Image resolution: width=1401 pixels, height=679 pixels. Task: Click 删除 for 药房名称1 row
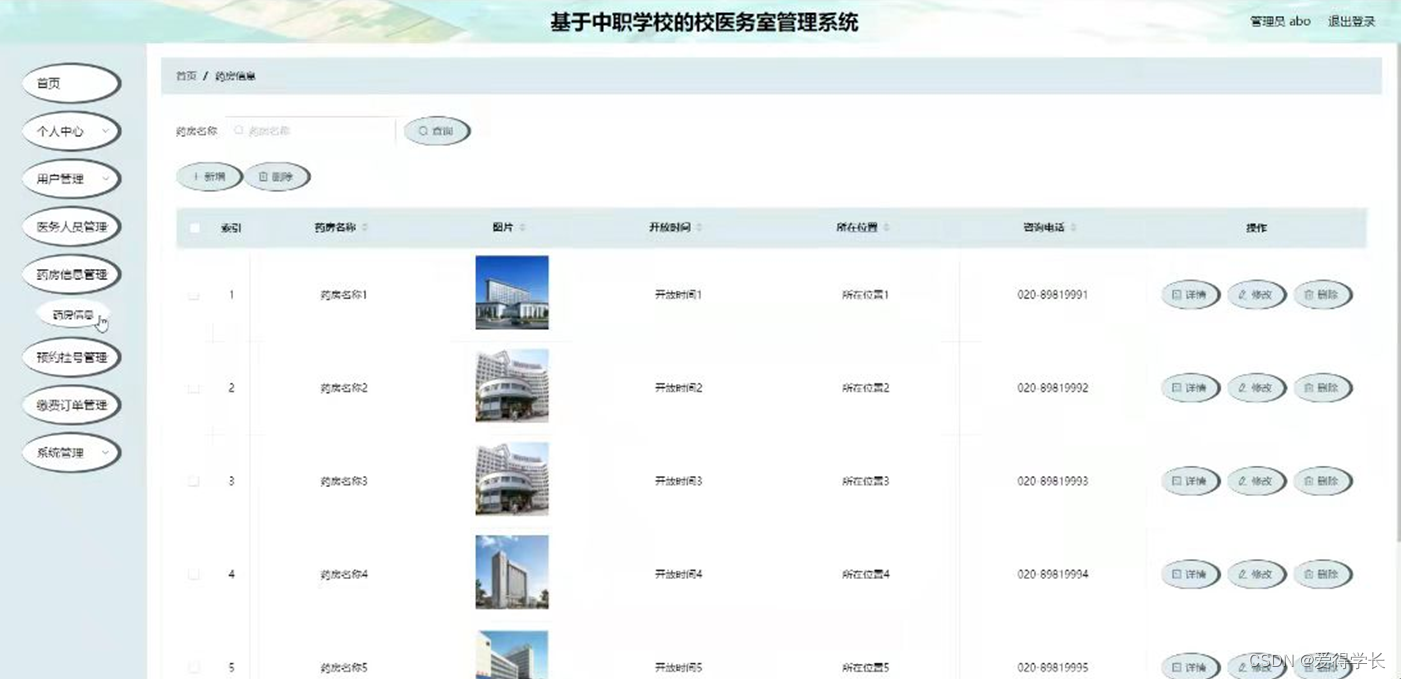click(x=1323, y=295)
